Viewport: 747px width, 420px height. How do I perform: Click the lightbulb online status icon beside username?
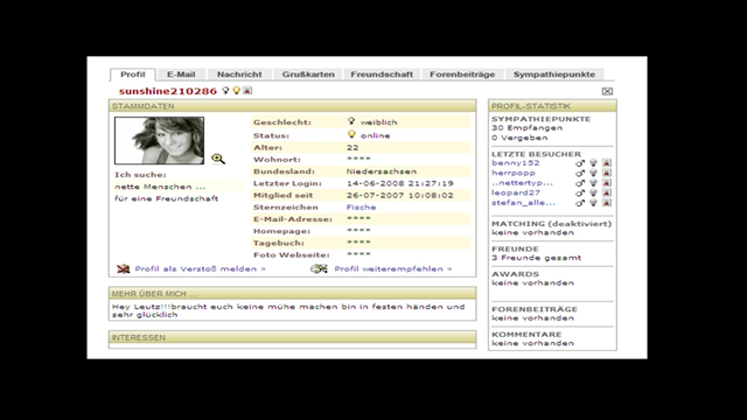pos(237,91)
